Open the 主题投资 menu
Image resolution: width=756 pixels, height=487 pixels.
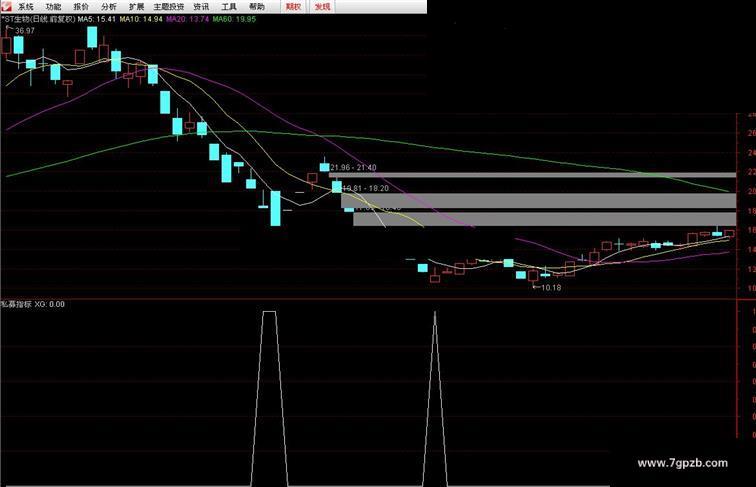pyautogui.click(x=169, y=7)
